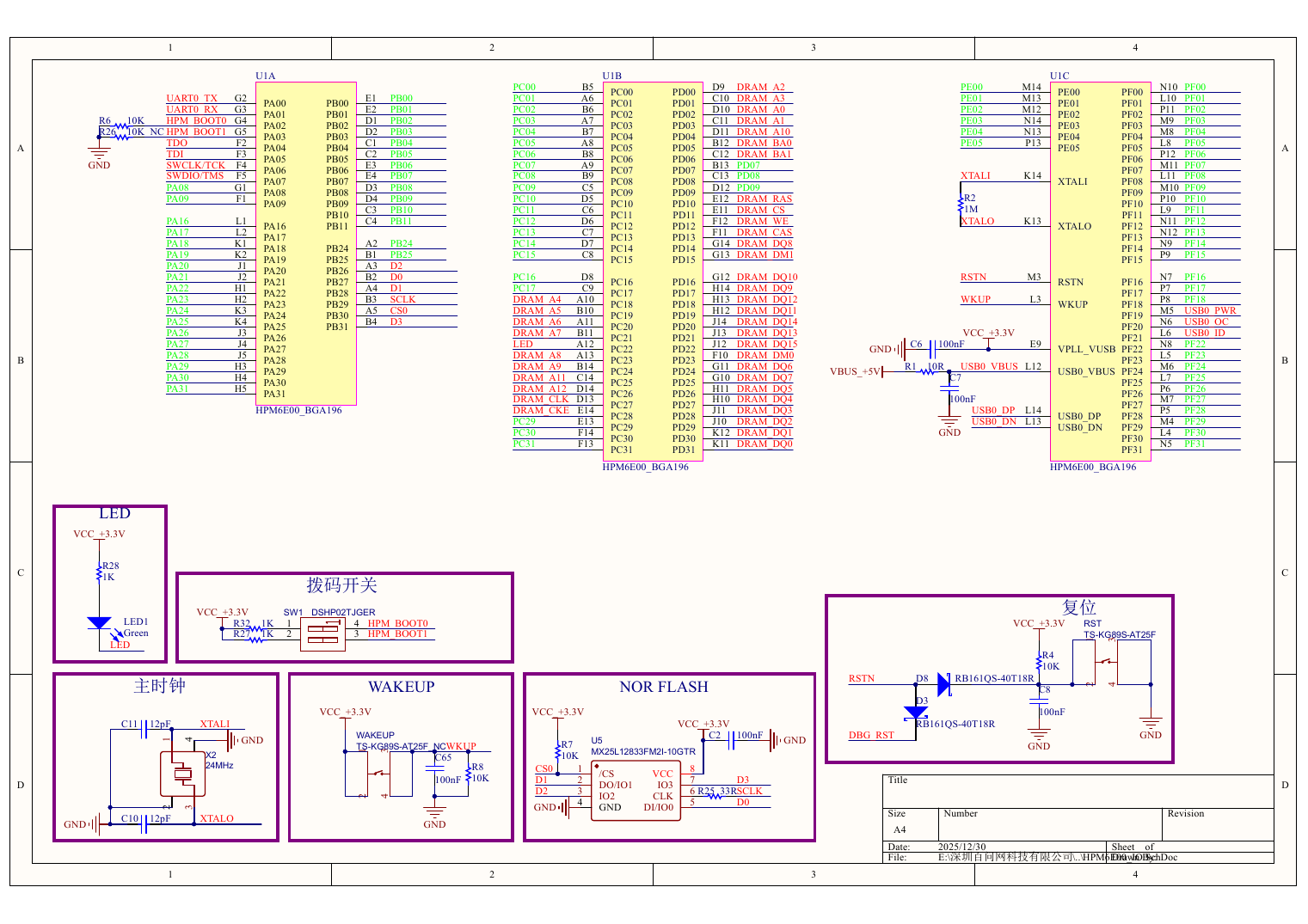Select the R7 10K pull-up resistor
The height and width of the screenshot is (924, 1308).
(558, 750)
